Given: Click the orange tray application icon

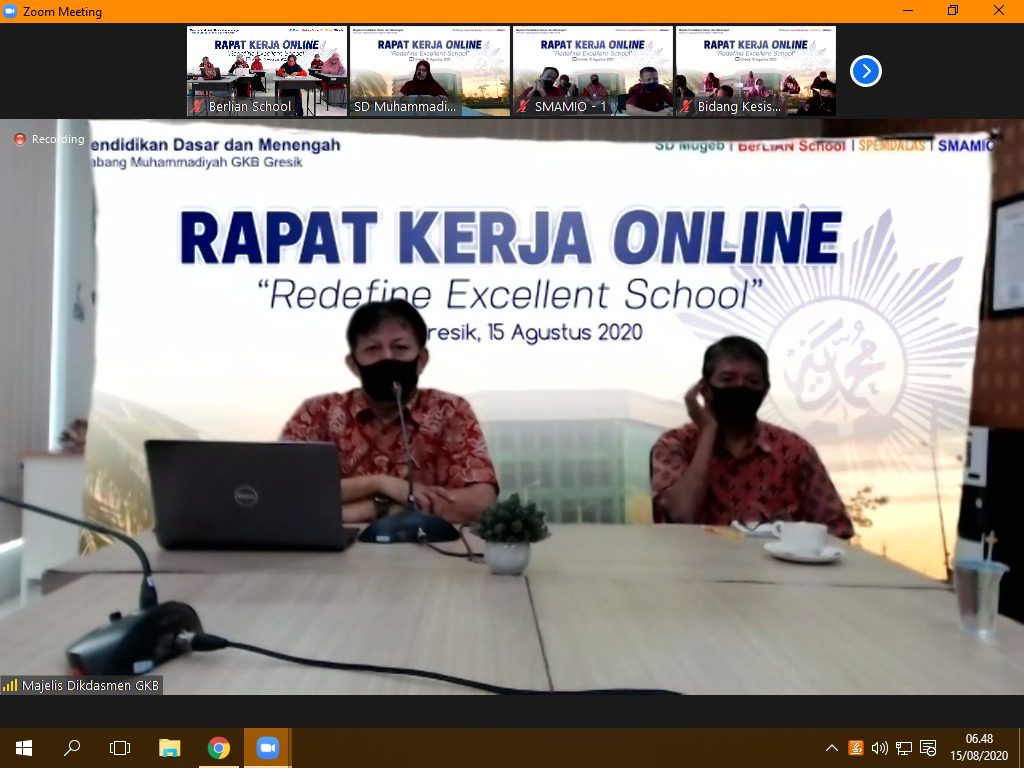Looking at the screenshot, I should click(x=856, y=748).
